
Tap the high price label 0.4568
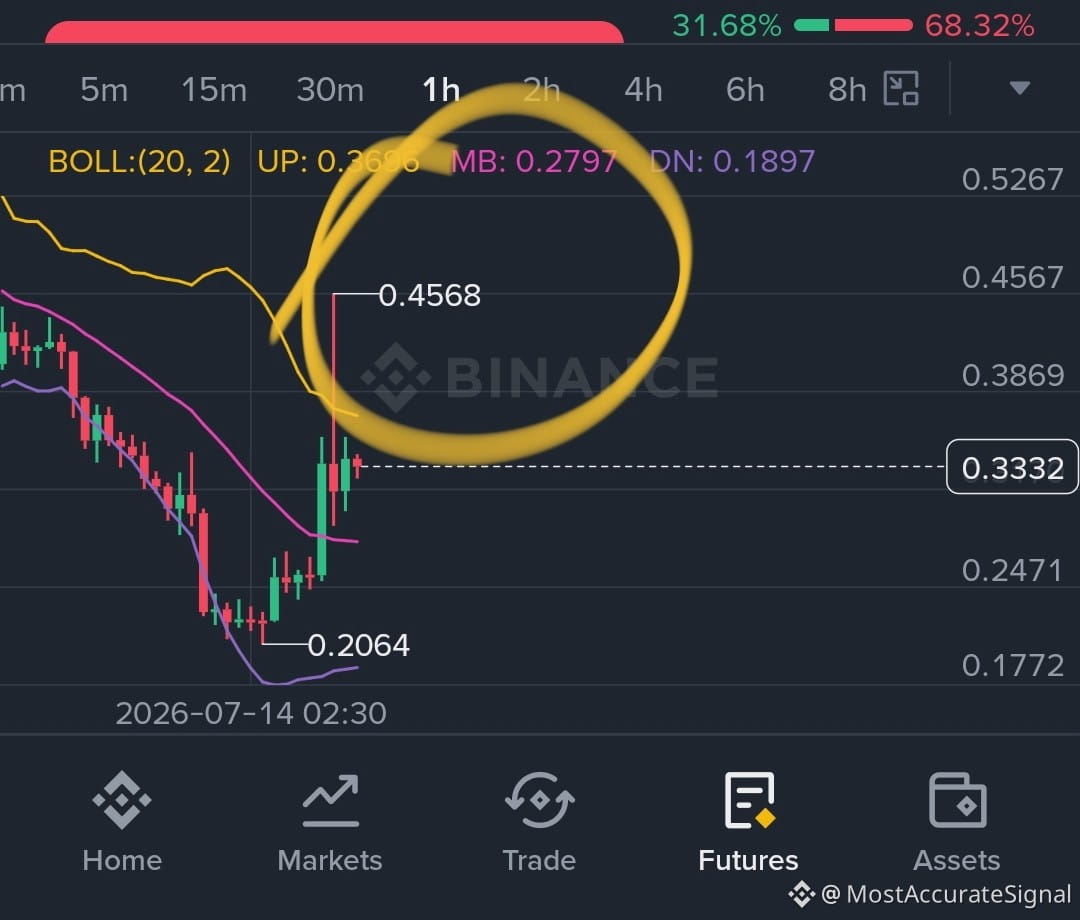pos(430,295)
